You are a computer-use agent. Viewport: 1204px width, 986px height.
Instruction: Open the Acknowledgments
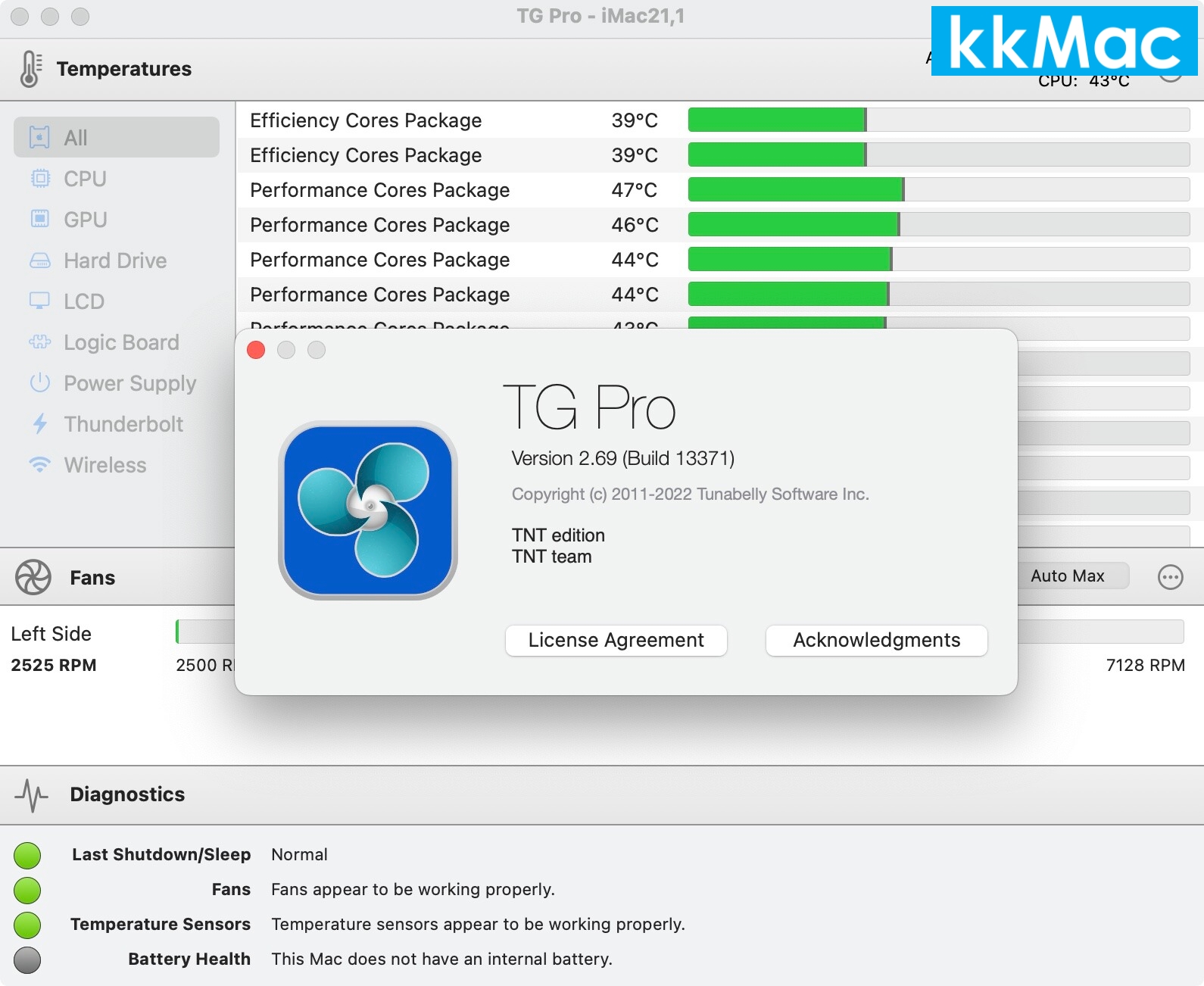tap(877, 641)
